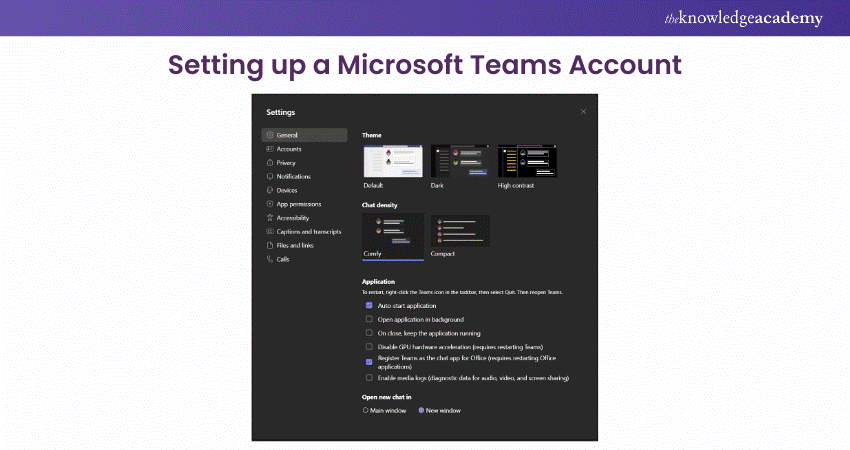Select New window radio button
Viewport: 850px width, 450px height.
coord(421,410)
